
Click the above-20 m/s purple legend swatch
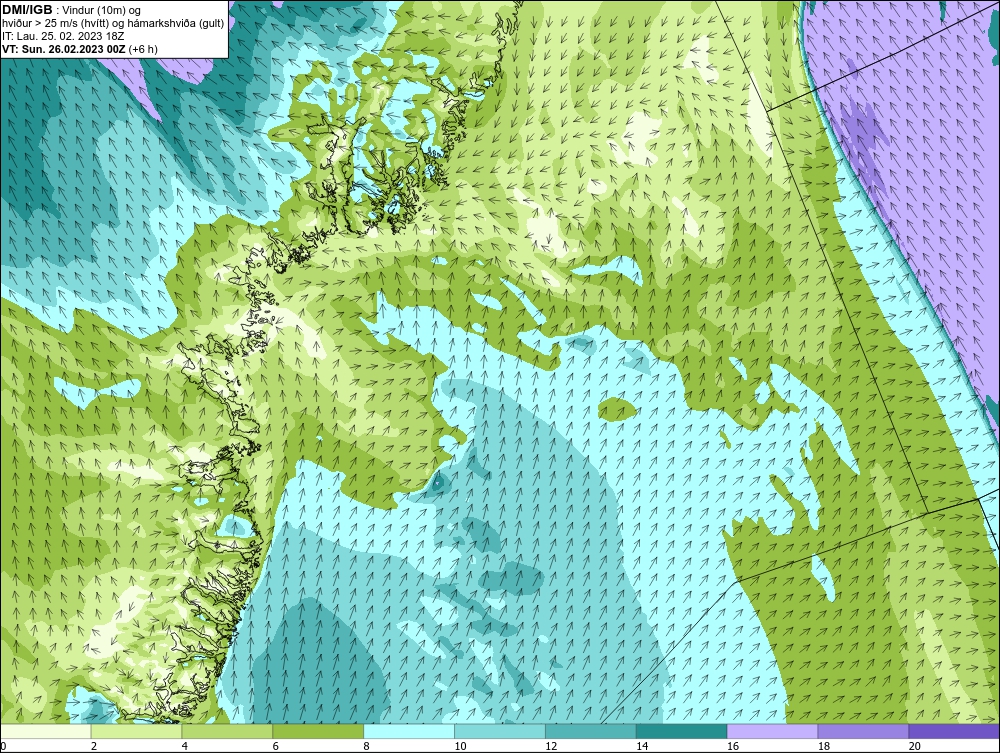pyautogui.click(x=954, y=731)
